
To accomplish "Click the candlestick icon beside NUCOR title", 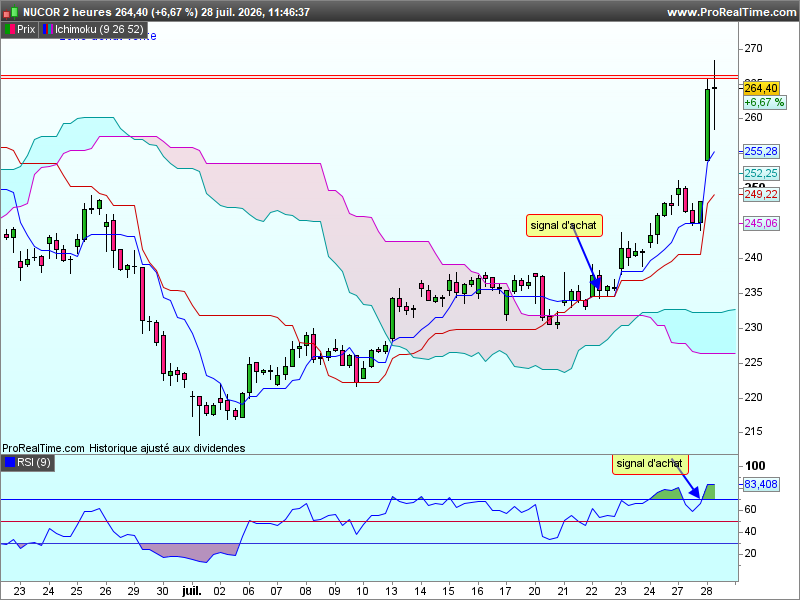I will pyautogui.click(x=10, y=12).
